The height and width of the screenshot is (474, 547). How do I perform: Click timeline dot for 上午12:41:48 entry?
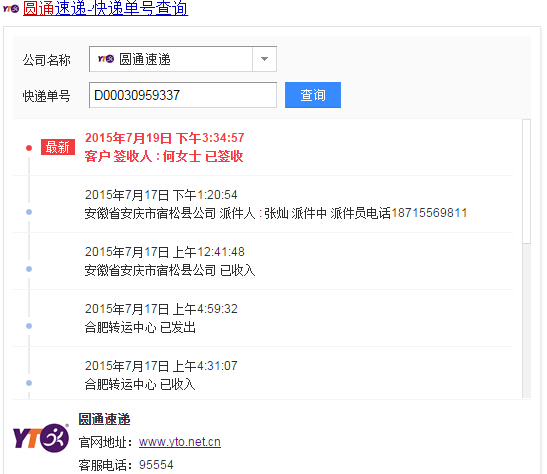29,269
